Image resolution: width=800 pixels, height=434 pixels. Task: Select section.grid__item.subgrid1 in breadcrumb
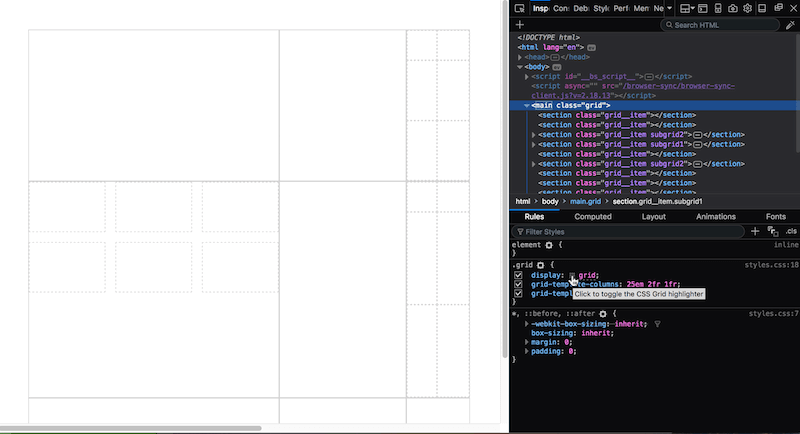pyautogui.click(x=657, y=201)
